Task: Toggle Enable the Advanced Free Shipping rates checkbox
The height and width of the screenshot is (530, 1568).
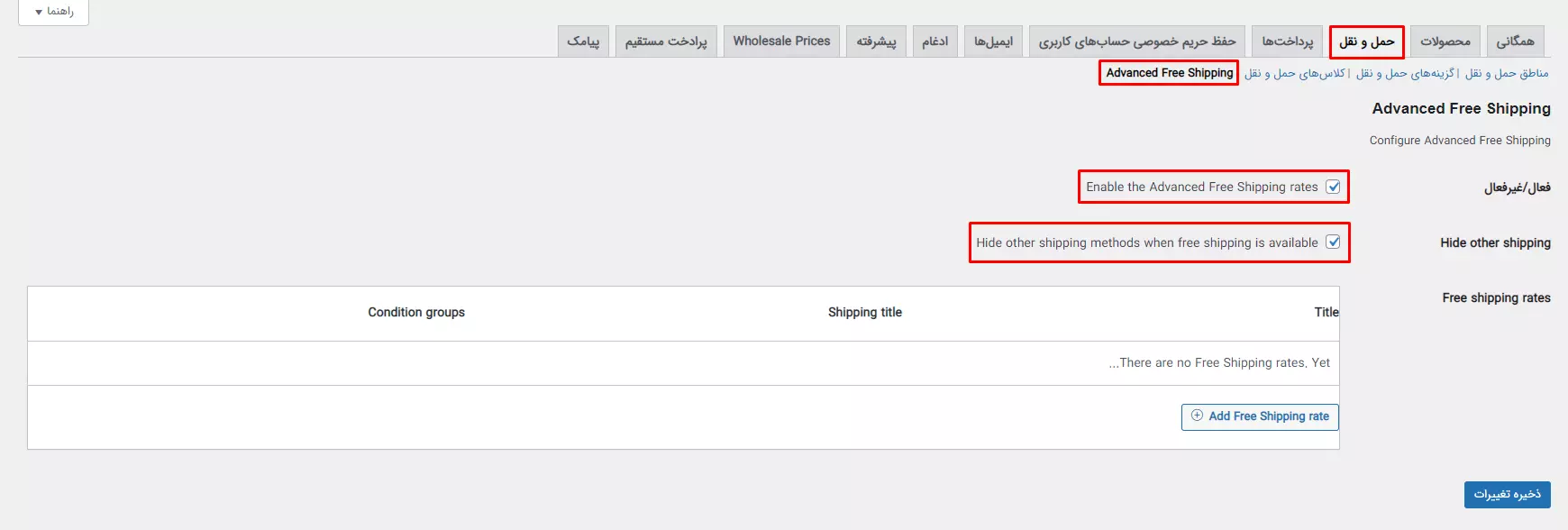Action: point(1333,187)
